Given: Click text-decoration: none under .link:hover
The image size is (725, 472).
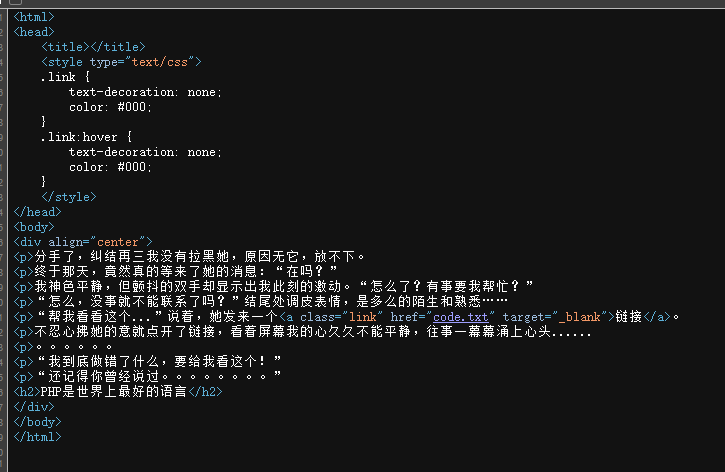Looking at the screenshot, I should [x=145, y=152].
